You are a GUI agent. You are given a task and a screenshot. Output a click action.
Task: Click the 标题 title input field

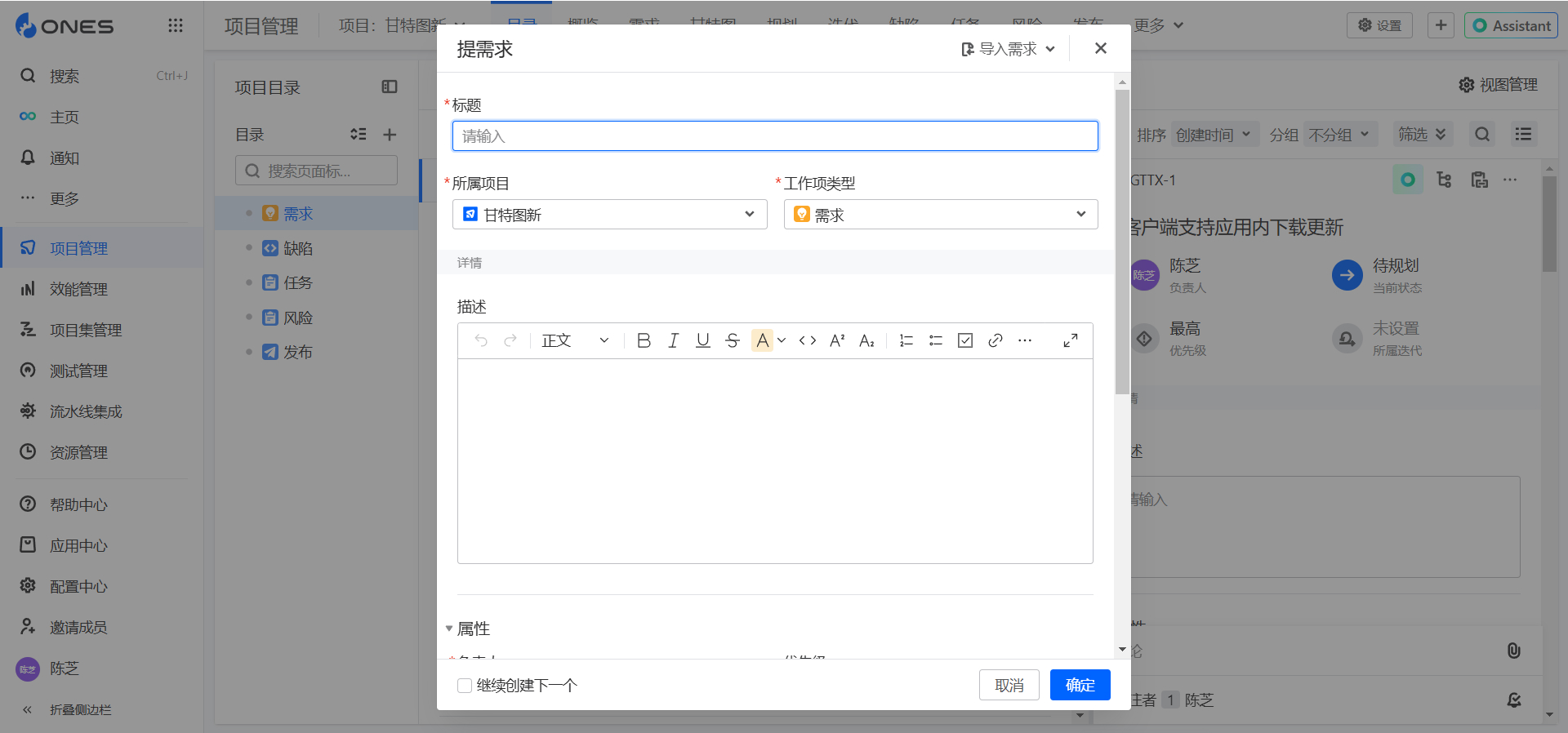click(775, 136)
